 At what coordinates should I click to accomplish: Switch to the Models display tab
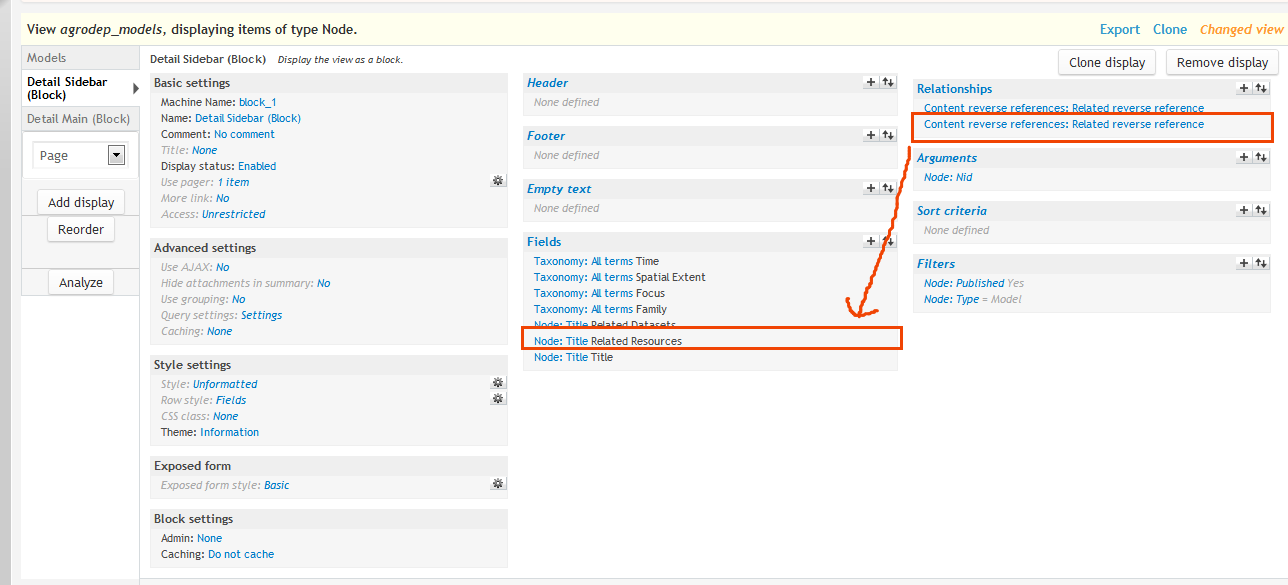(x=47, y=59)
